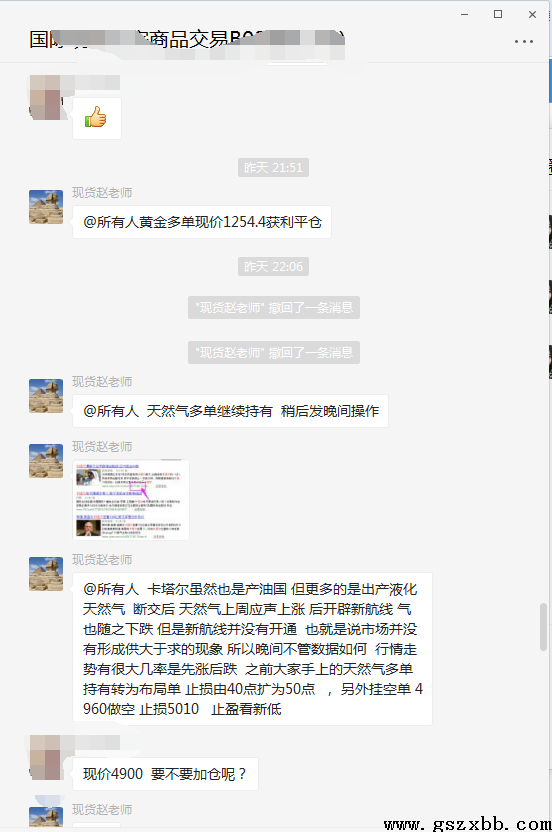This screenshot has height=832, width=552.
Task: Click the 昨天 21:51 timestamp label
Action: pyautogui.click(x=273, y=168)
